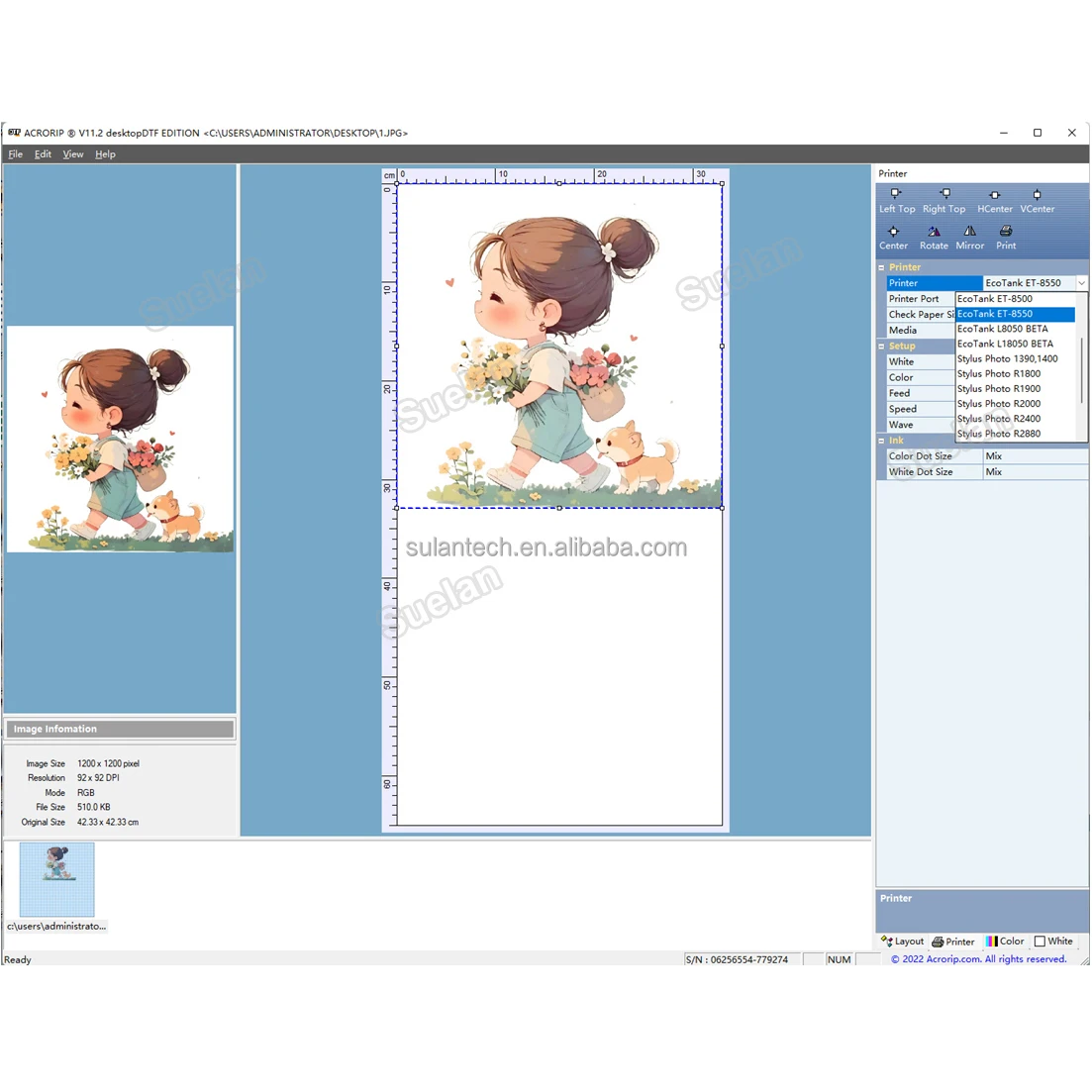This screenshot has height=1092, width=1092.
Task: Collapse the Printer section expander
Action: (x=881, y=267)
